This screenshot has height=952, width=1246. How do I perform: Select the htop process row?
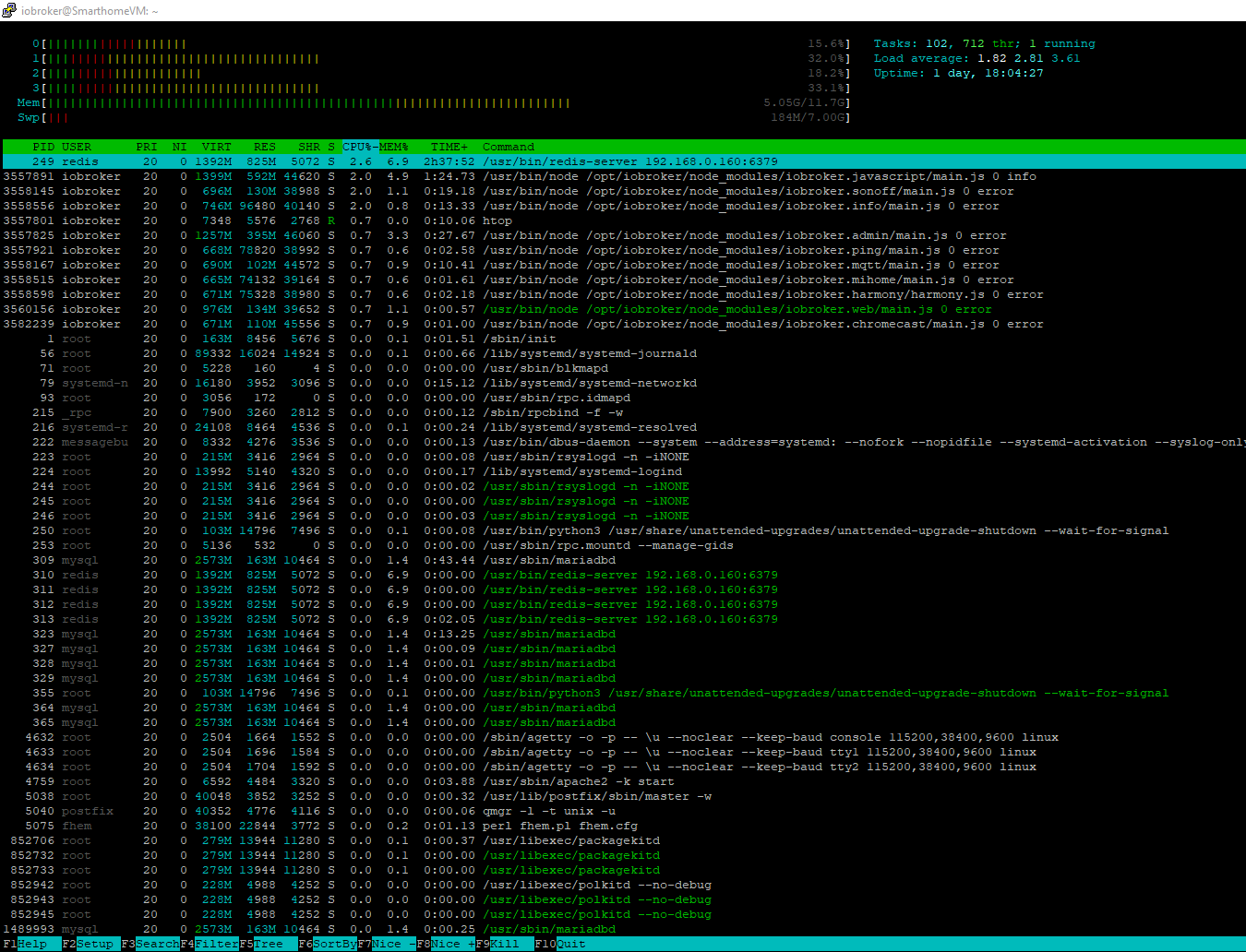click(x=623, y=220)
